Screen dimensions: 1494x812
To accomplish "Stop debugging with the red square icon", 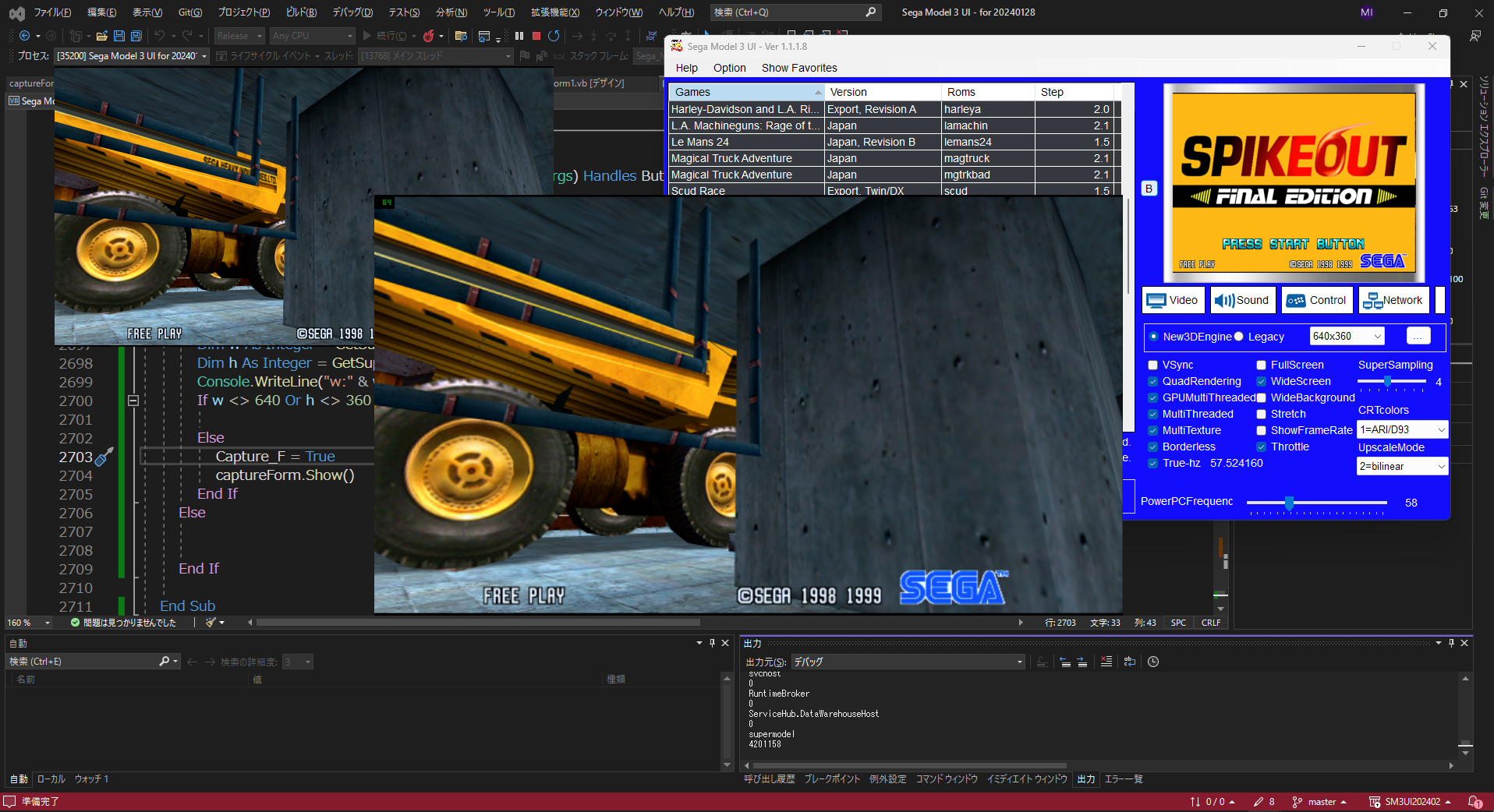I will 536,36.
